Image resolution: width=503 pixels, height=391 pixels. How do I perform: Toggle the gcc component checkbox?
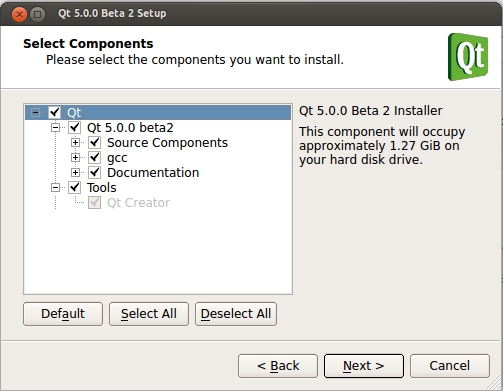95,157
